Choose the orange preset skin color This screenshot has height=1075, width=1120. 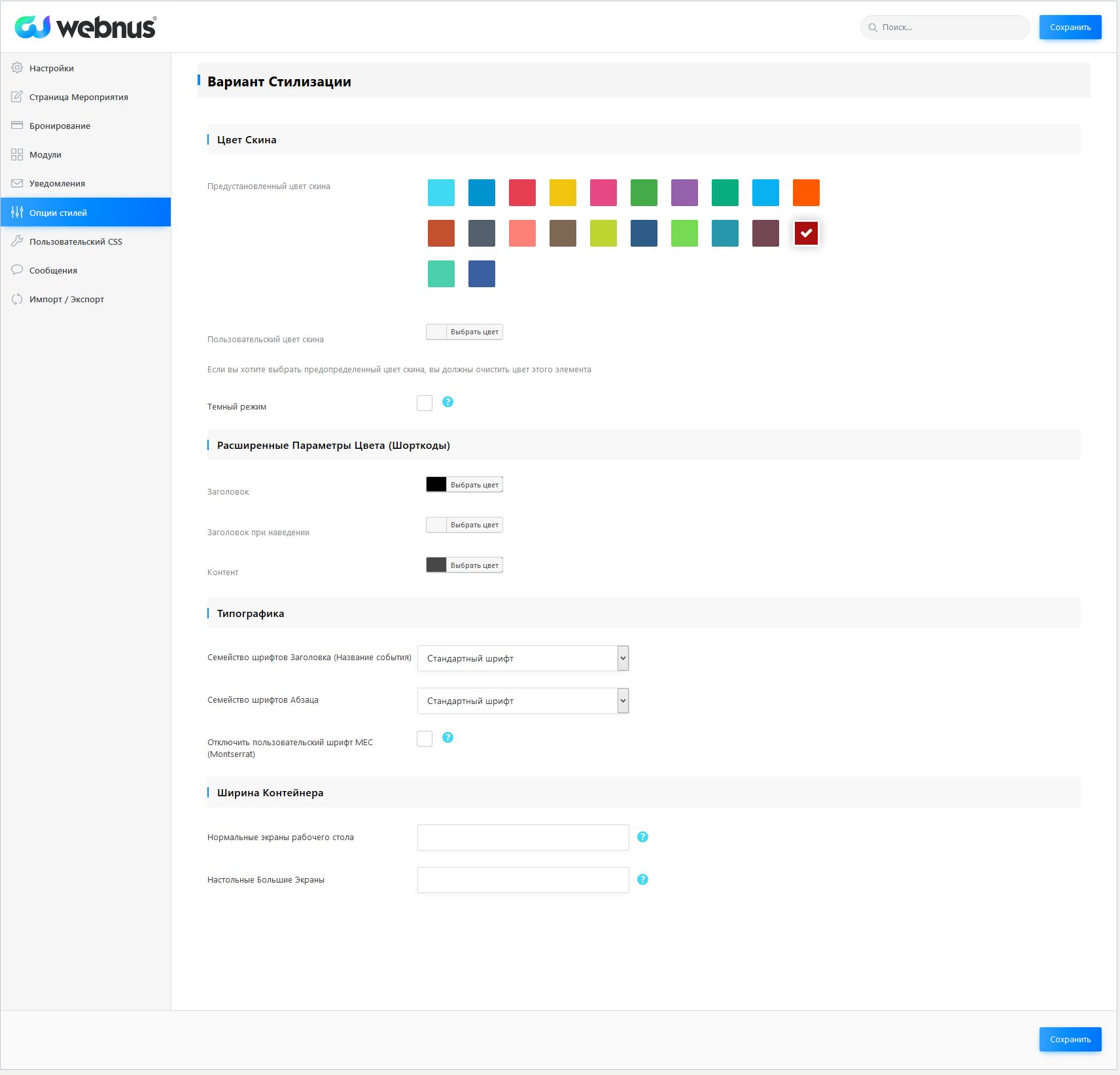pyautogui.click(x=806, y=192)
